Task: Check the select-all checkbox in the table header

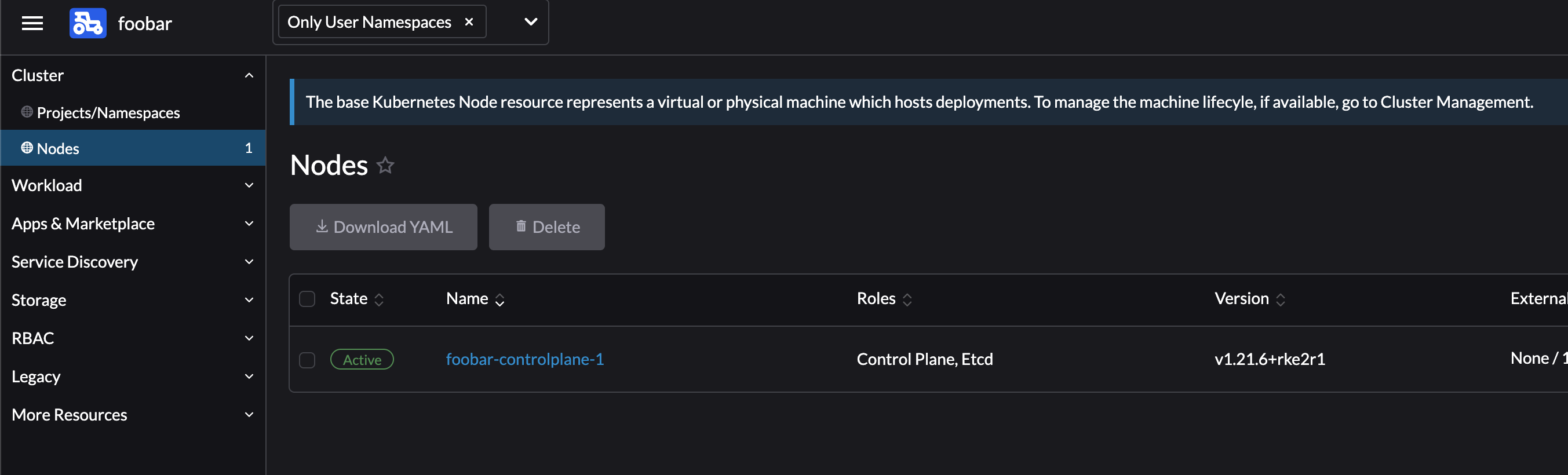Action: (307, 299)
